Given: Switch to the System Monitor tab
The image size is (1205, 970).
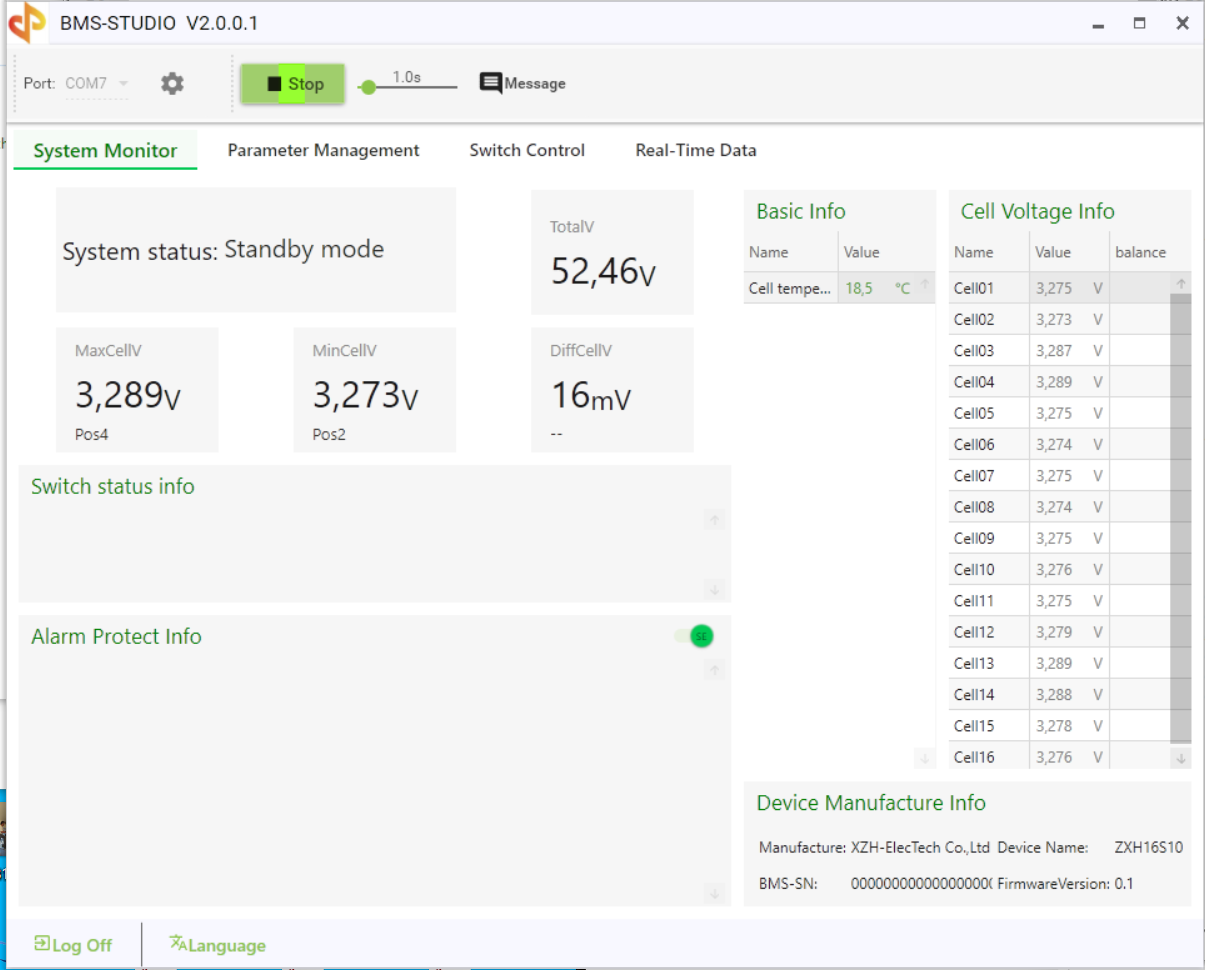Looking at the screenshot, I should point(105,151).
